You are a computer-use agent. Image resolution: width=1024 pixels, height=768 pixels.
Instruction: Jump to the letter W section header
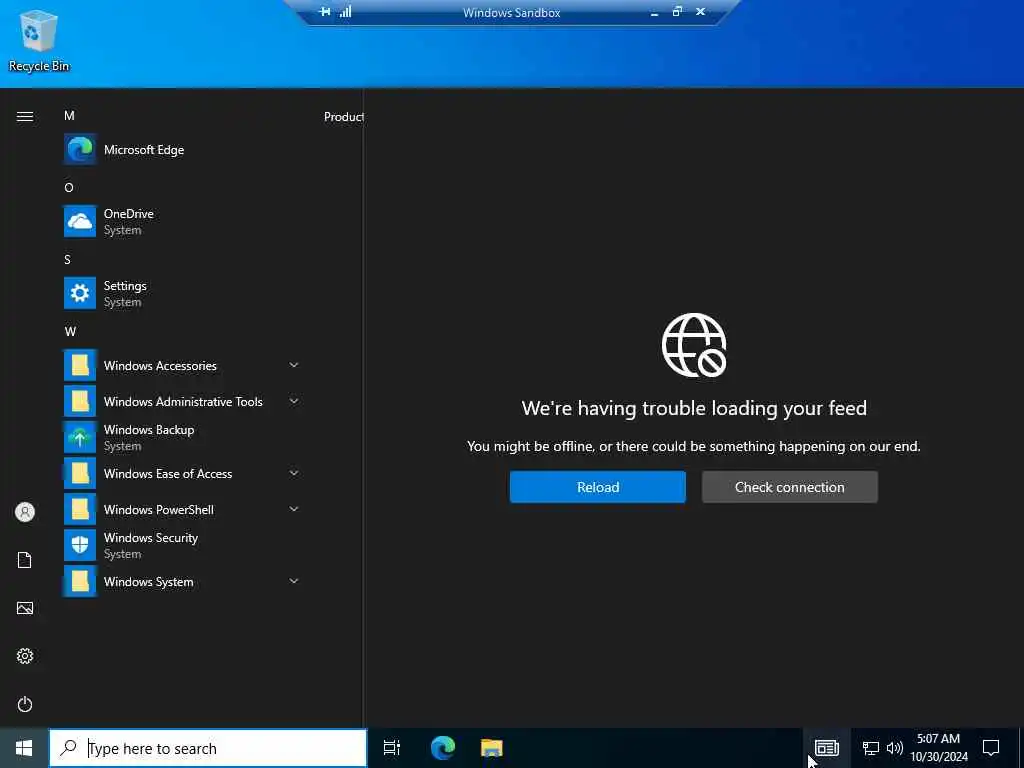[x=71, y=332]
